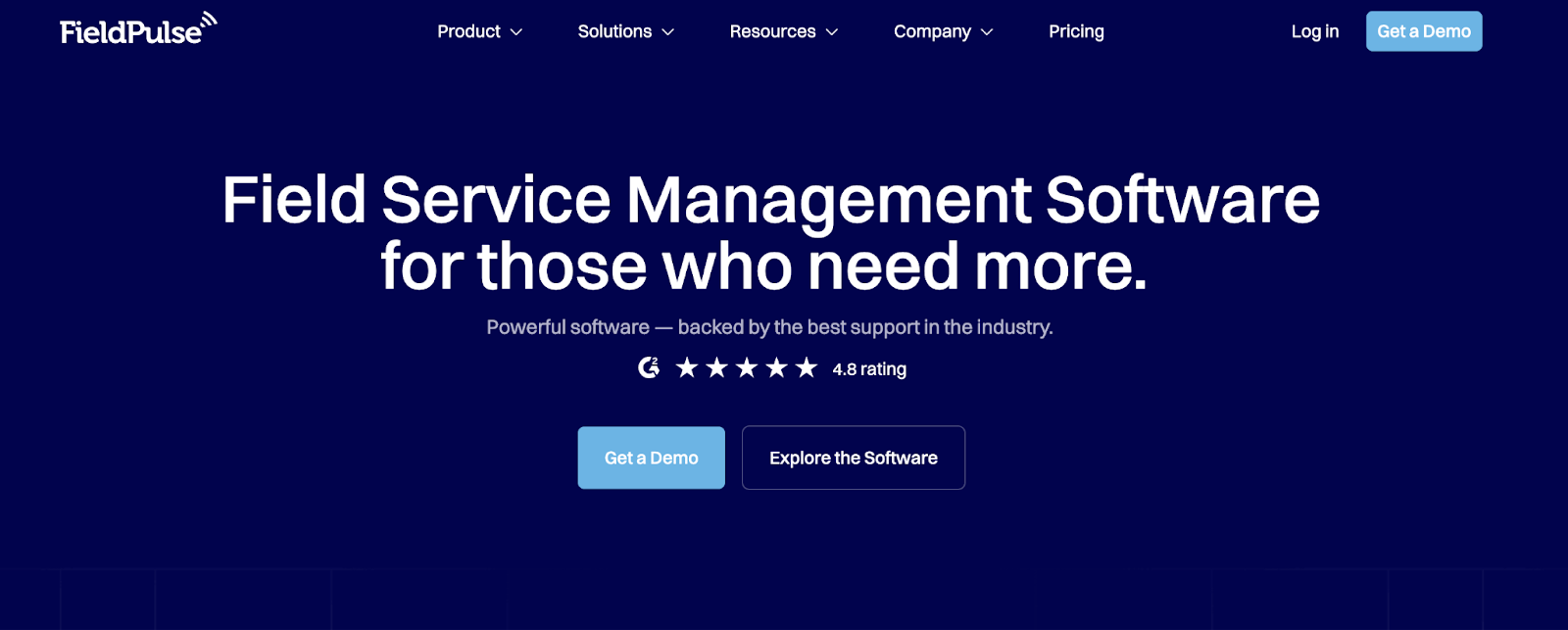Click the FieldPulse logo
The height and width of the screenshot is (630, 1568).
(x=138, y=29)
